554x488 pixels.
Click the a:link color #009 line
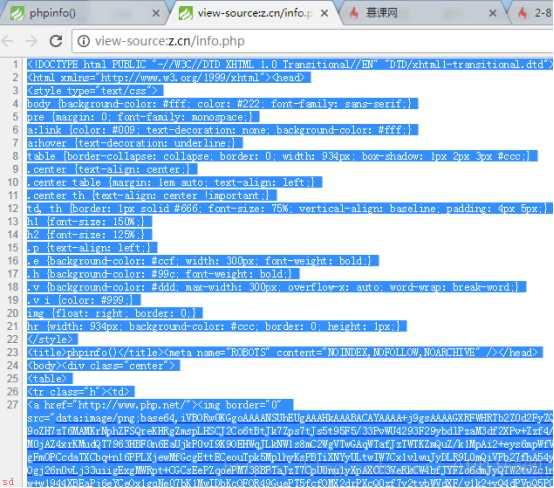point(223,130)
